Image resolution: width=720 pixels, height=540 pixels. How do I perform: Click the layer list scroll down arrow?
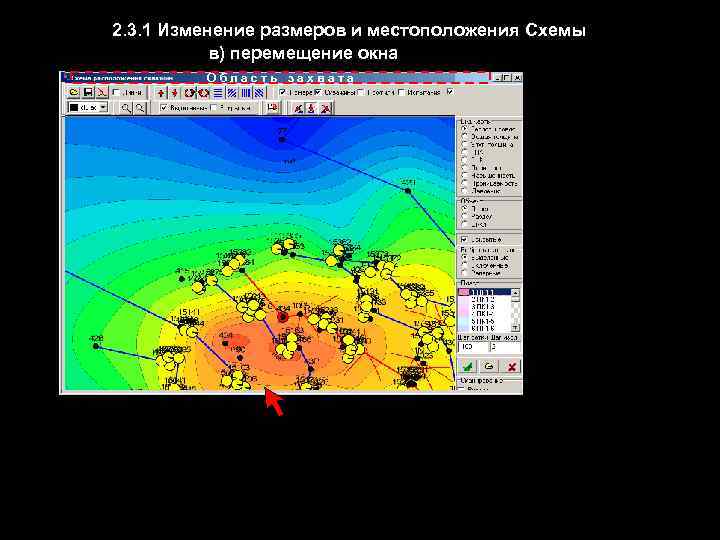click(x=516, y=328)
